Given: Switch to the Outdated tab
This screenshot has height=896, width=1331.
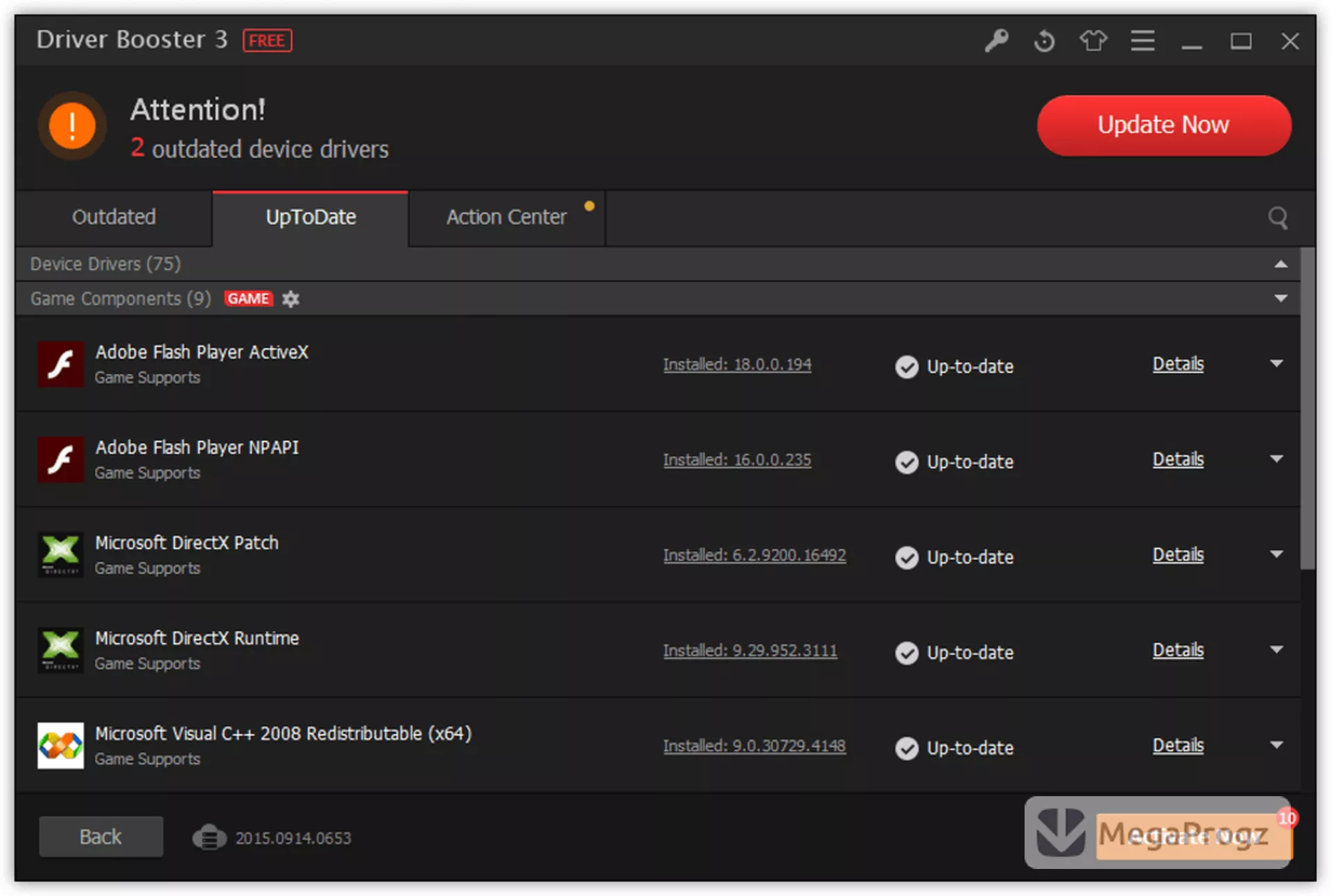Looking at the screenshot, I should tap(114, 218).
